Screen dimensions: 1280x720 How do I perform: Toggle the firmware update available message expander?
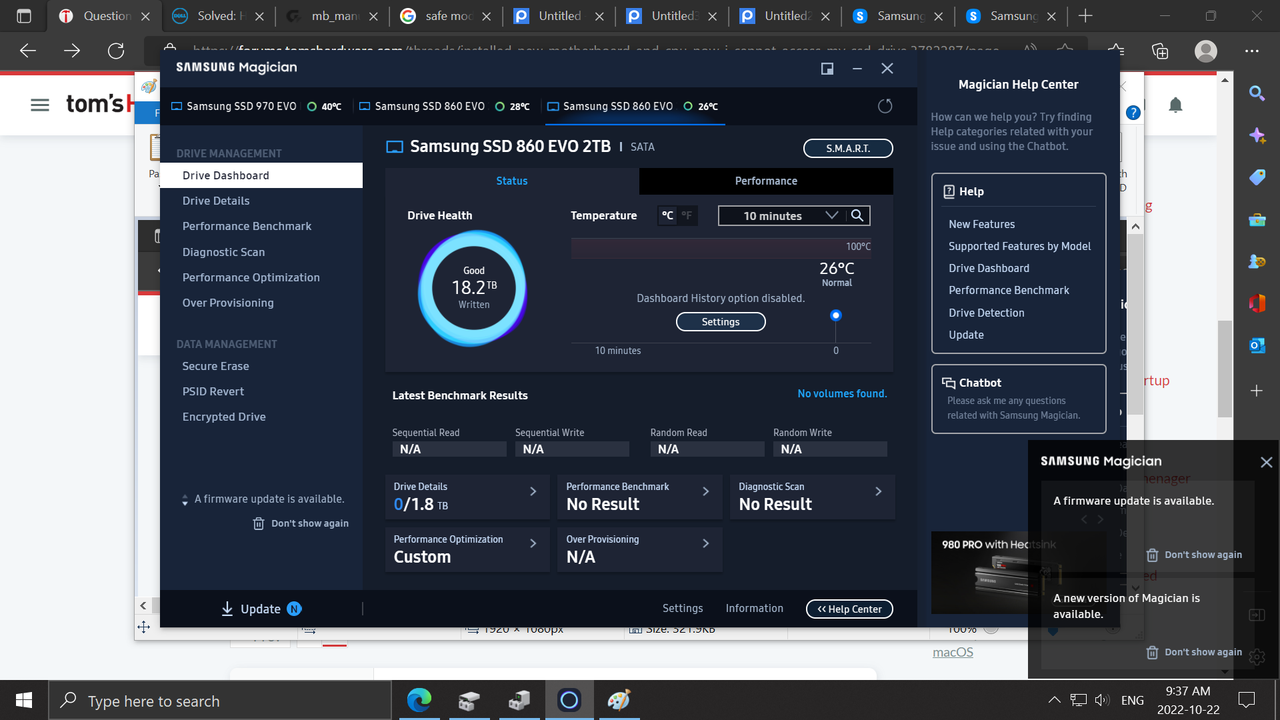pos(185,499)
